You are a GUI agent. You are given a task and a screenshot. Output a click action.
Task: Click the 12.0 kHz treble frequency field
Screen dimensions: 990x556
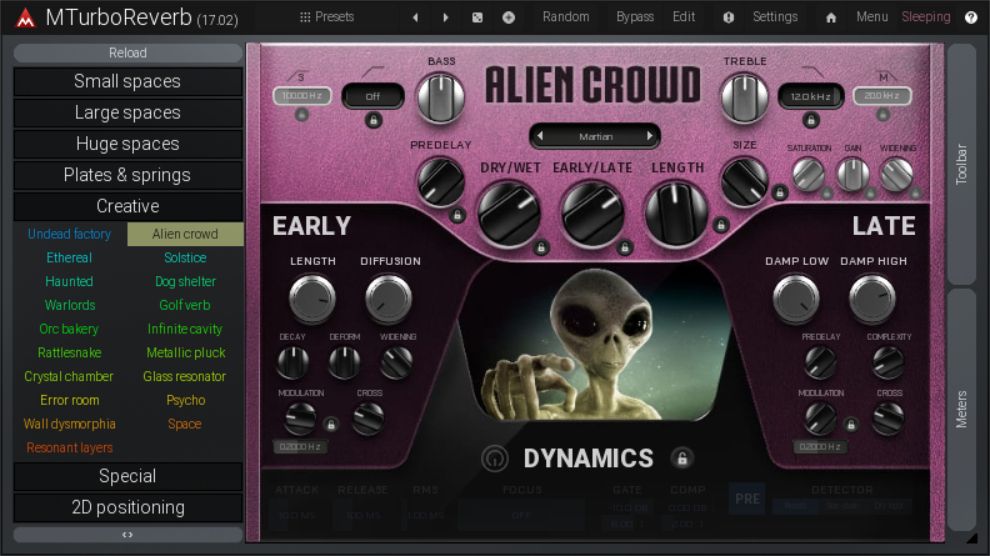coord(811,97)
